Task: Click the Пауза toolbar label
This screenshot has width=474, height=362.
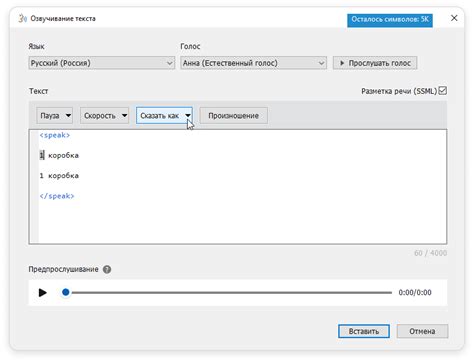Action: (x=50, y=116)
